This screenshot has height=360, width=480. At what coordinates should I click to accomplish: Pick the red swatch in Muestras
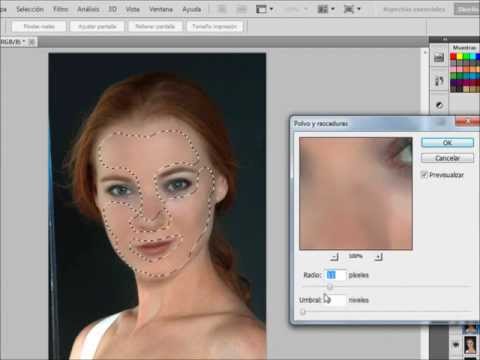tap(453, 57)
